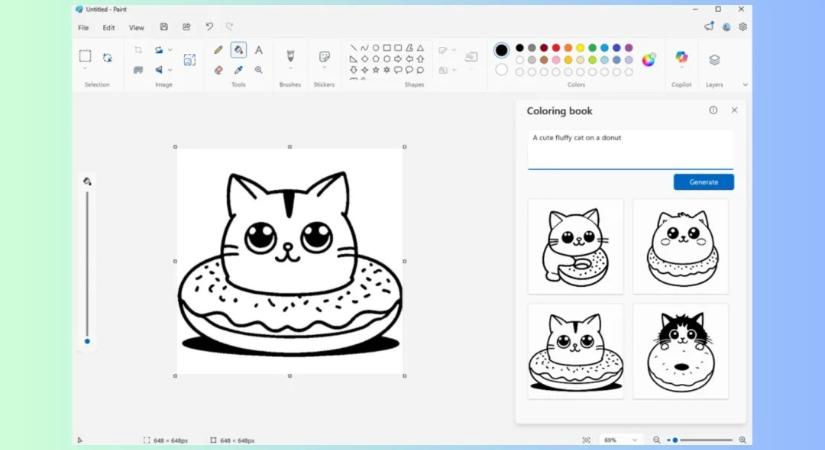Pick the purple color swatch
Image resolution: width=825 pixels, height=450 pixels.
point(628,48)
